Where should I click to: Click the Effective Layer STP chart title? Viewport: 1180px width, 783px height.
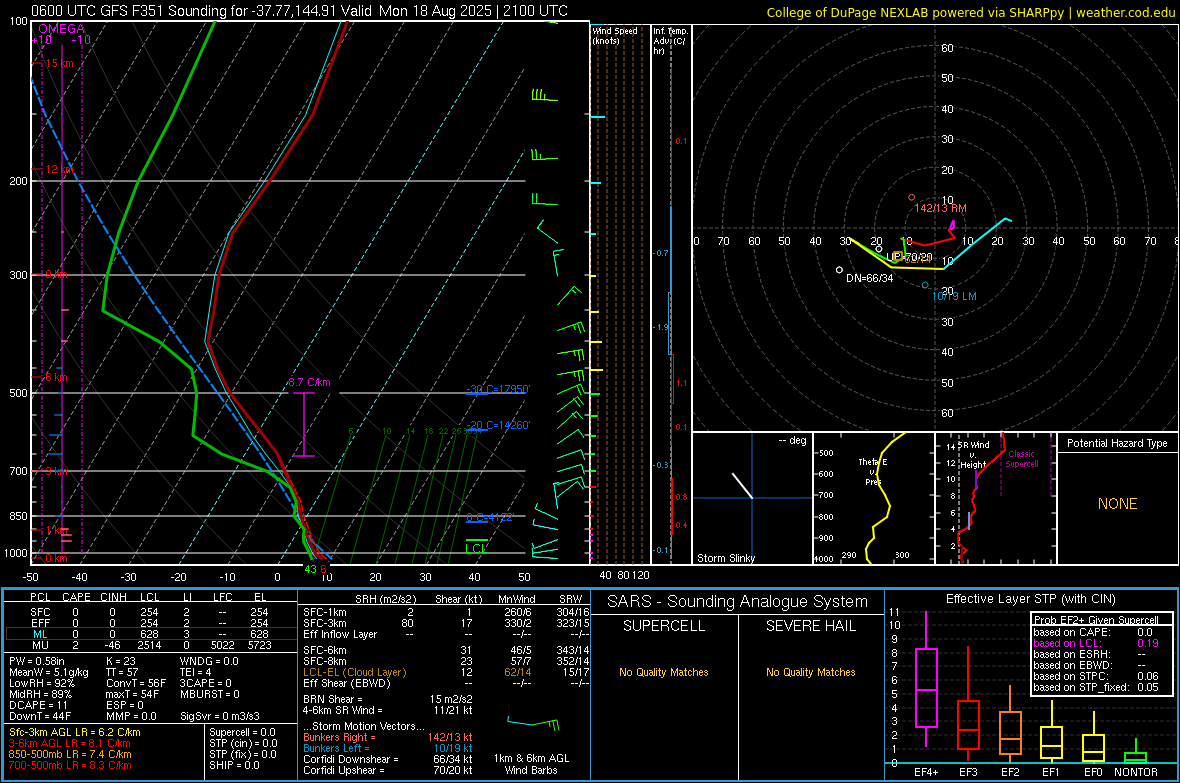coord(1031,599)
